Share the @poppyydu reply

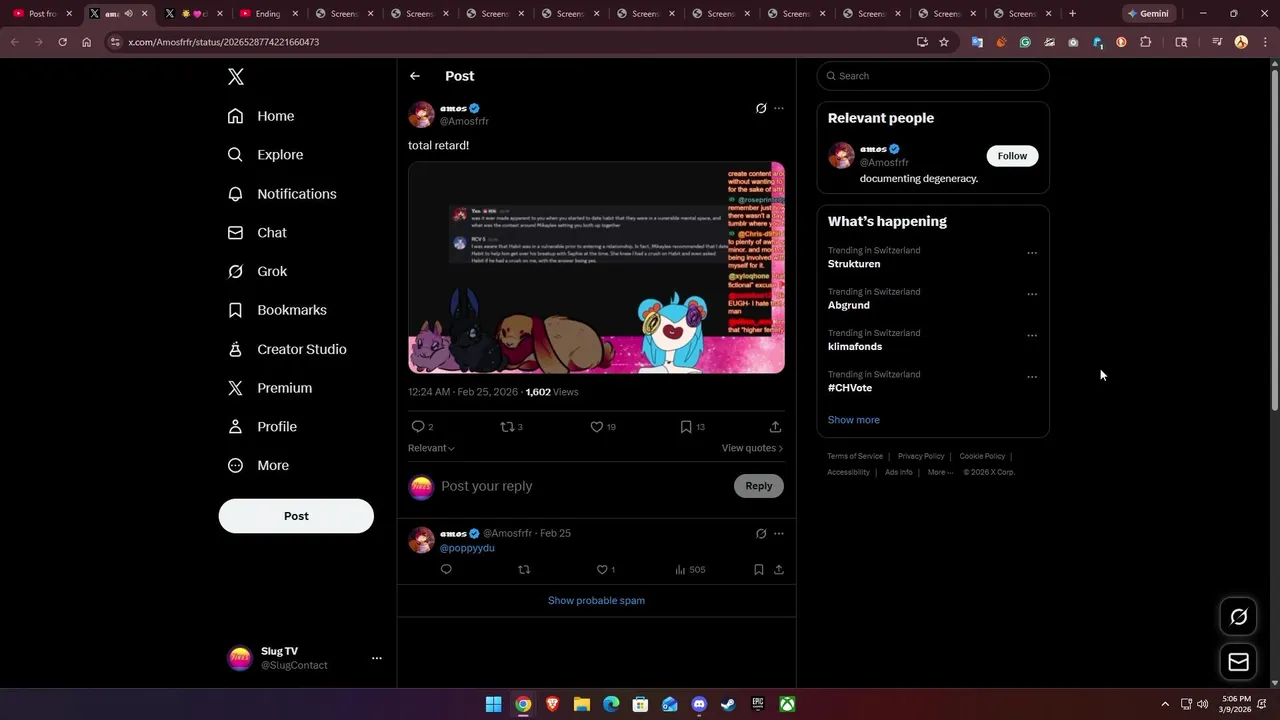coord(779,569)
